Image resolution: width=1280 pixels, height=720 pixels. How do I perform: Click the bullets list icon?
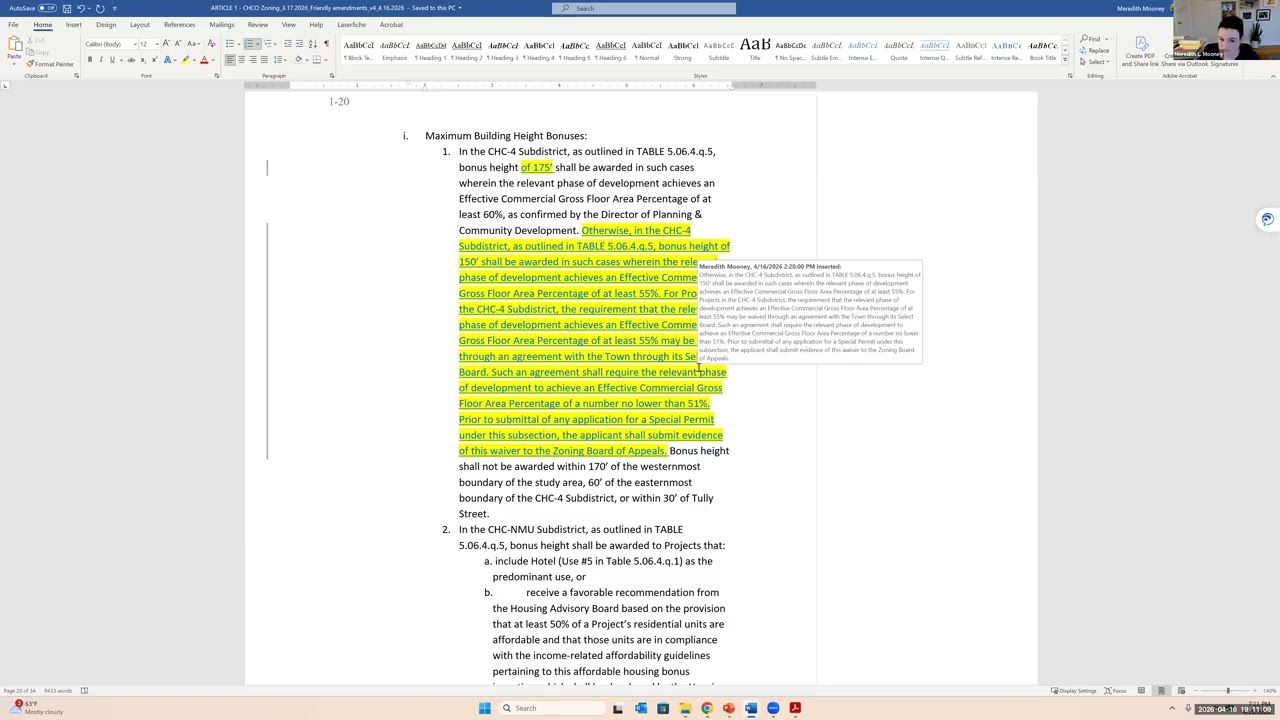(x=230, y=44)
